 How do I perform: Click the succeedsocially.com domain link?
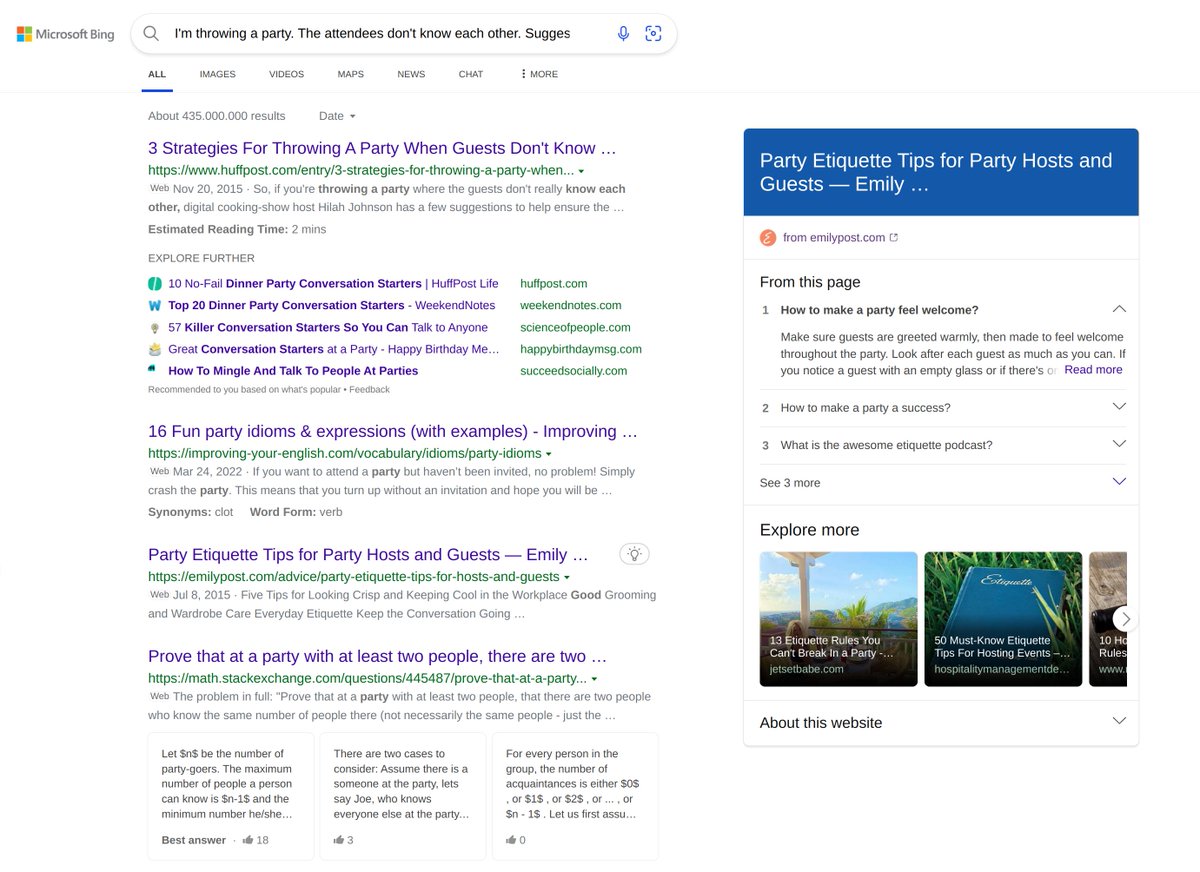tap(574, 371)
